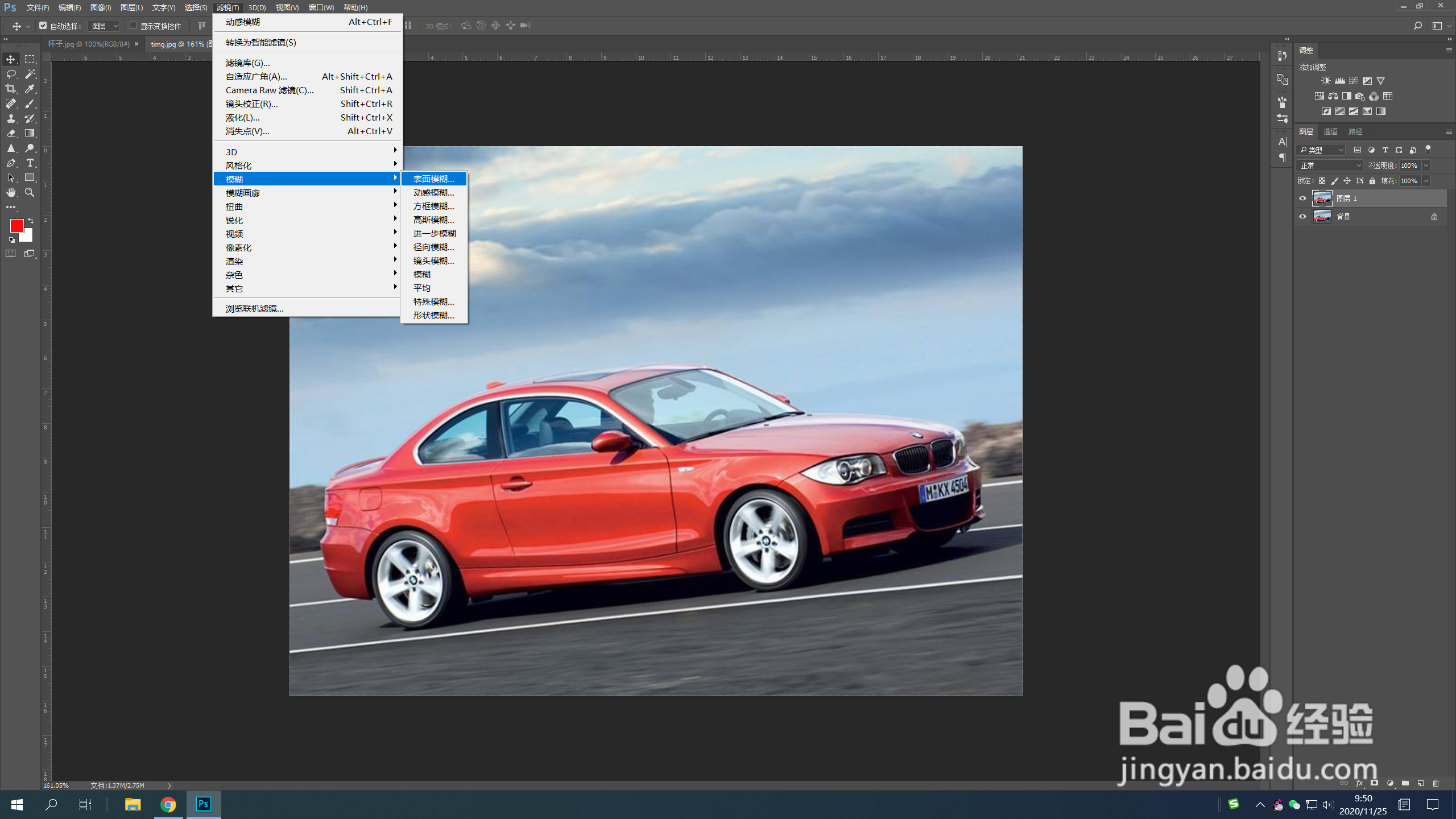Viewport: 1456px width, 819px height.
Task: Open the 不透明度 opacity dropdown arrow
Action: click(1426, 166)
